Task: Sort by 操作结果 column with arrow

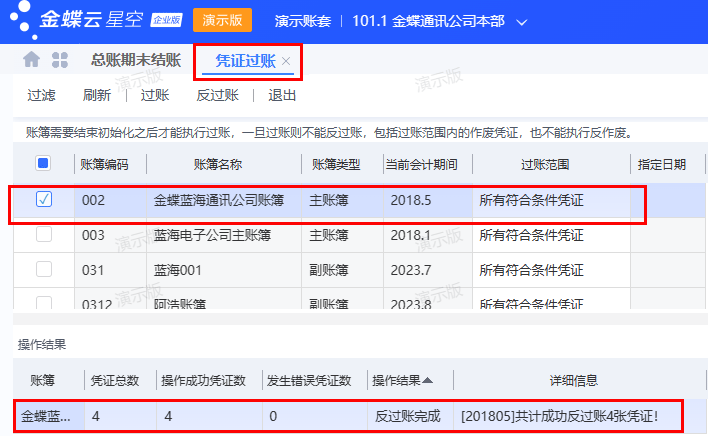Action: pyautogui.click(x=402, y=380)
